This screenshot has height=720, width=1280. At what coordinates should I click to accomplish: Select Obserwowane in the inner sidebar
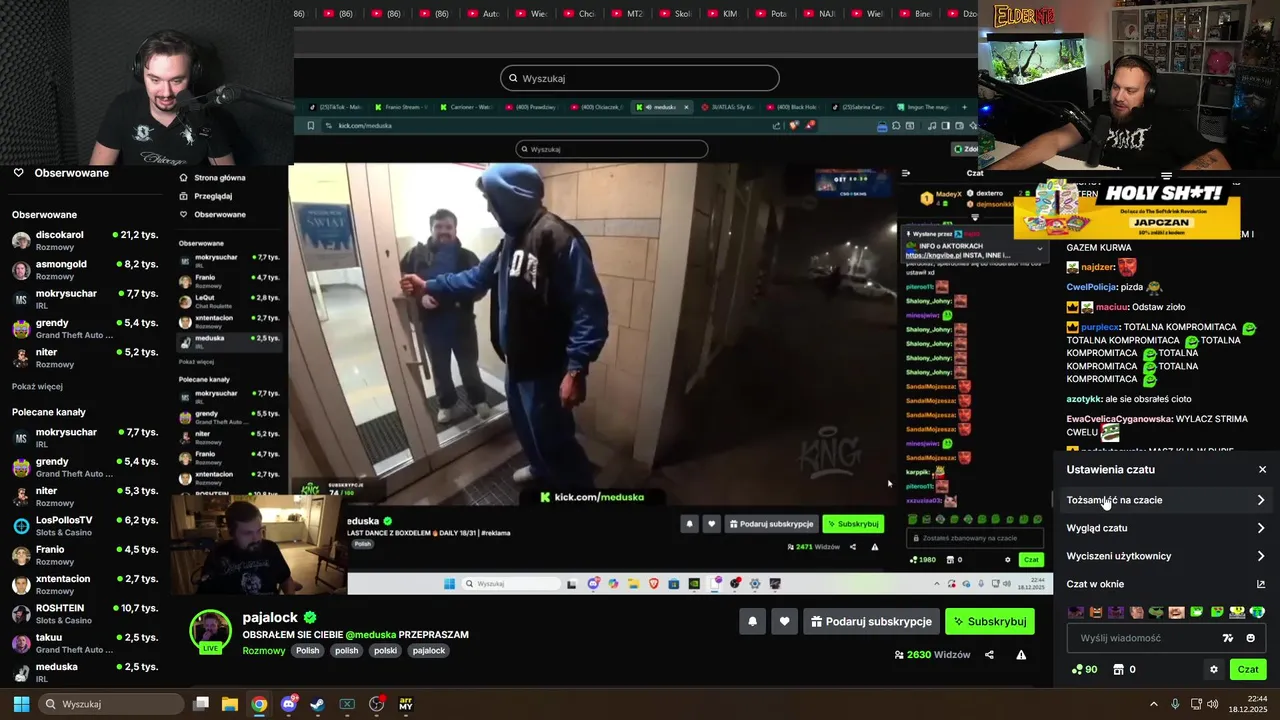pyautogui.click(x=219, y=214)
